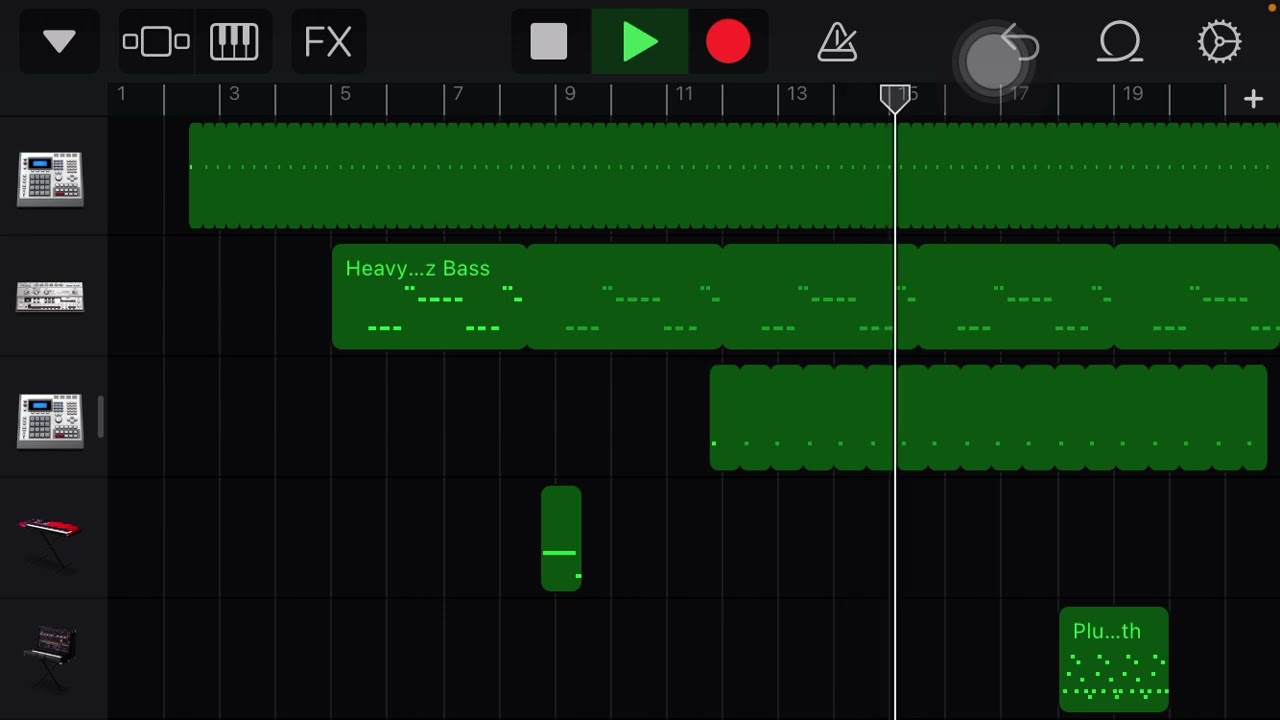Click the green Play button
Screen dimensions: 1280x720
(640, 42)
